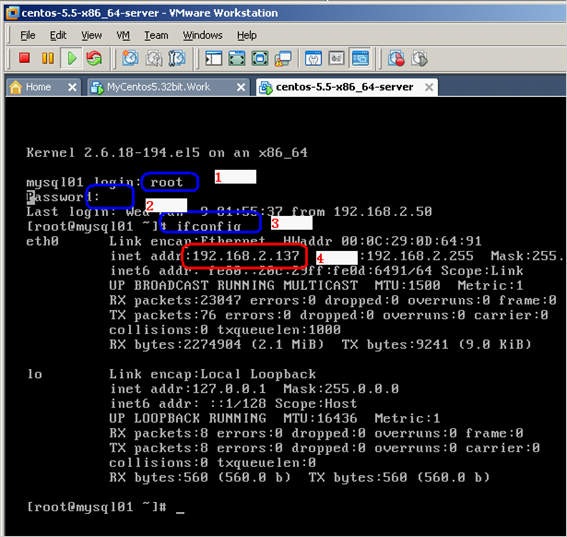The width and height of the screenshot is (567, 537).
Task: Click the TX packets:76 text
Action: pyautogui.click(x=163, y=315)
